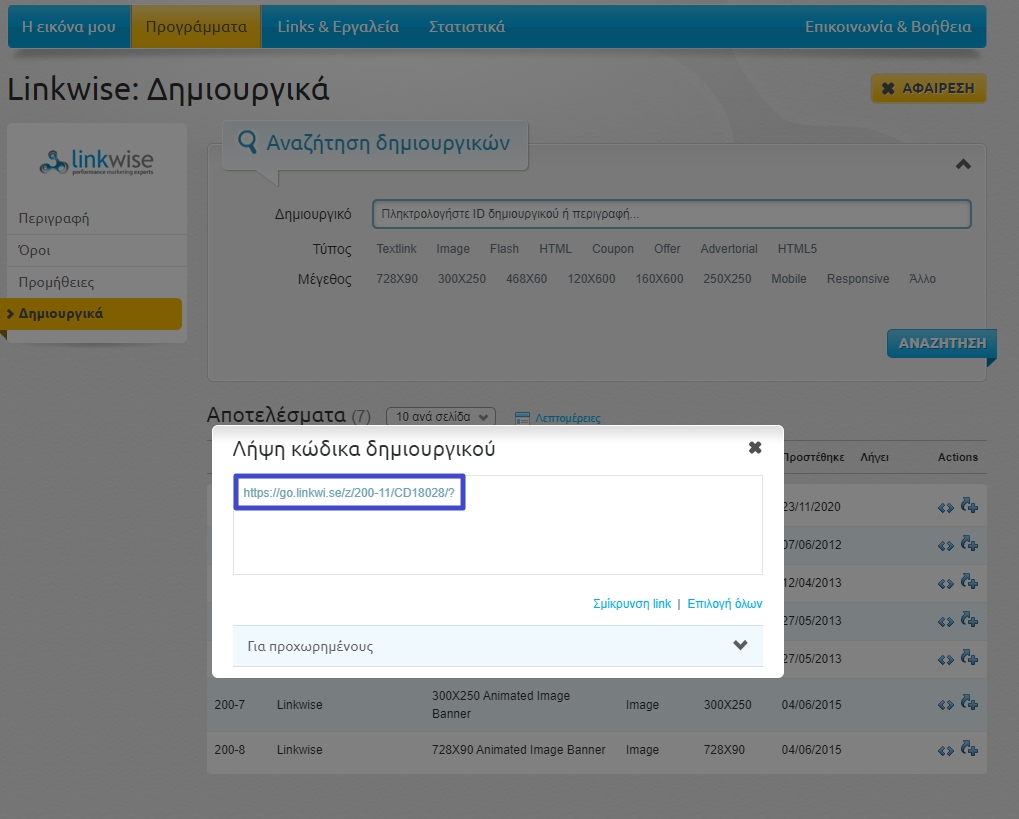This screenshot has width=1019, height=819.
Task: Click the Linkwise logo in the sidebar
Action: [97, 161]
